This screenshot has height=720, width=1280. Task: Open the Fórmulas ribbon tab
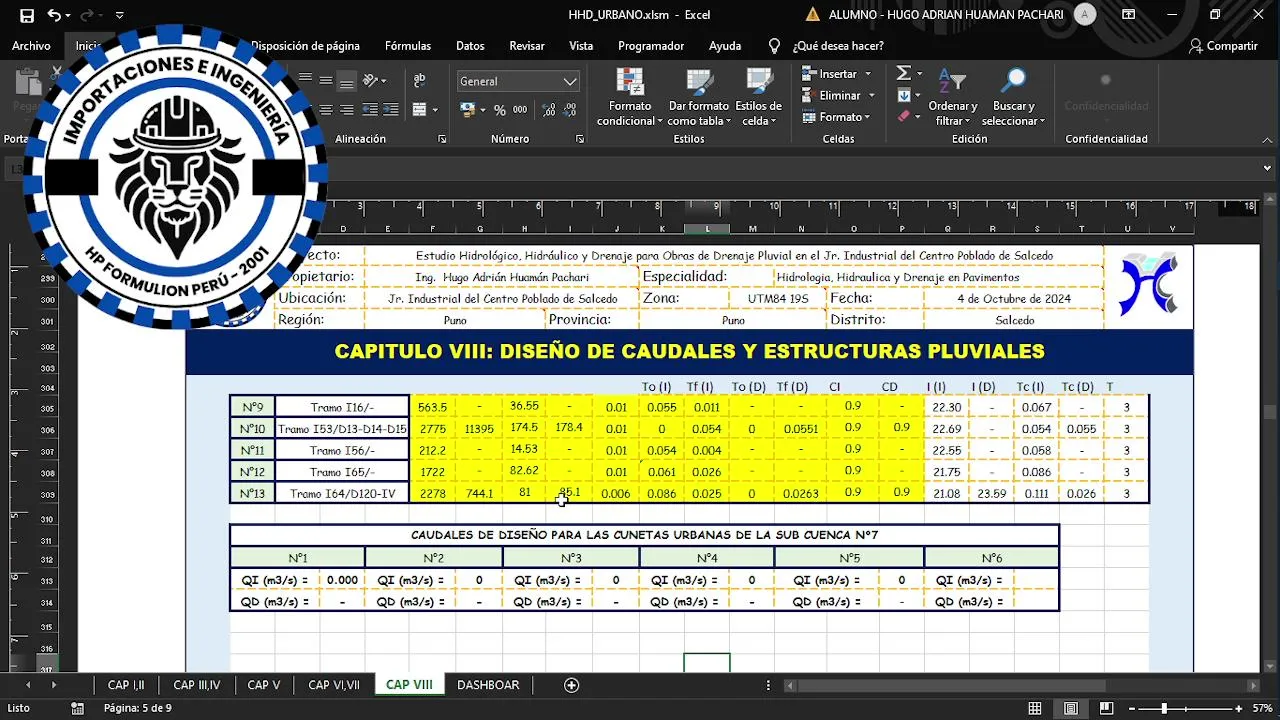tap(408, 46)
